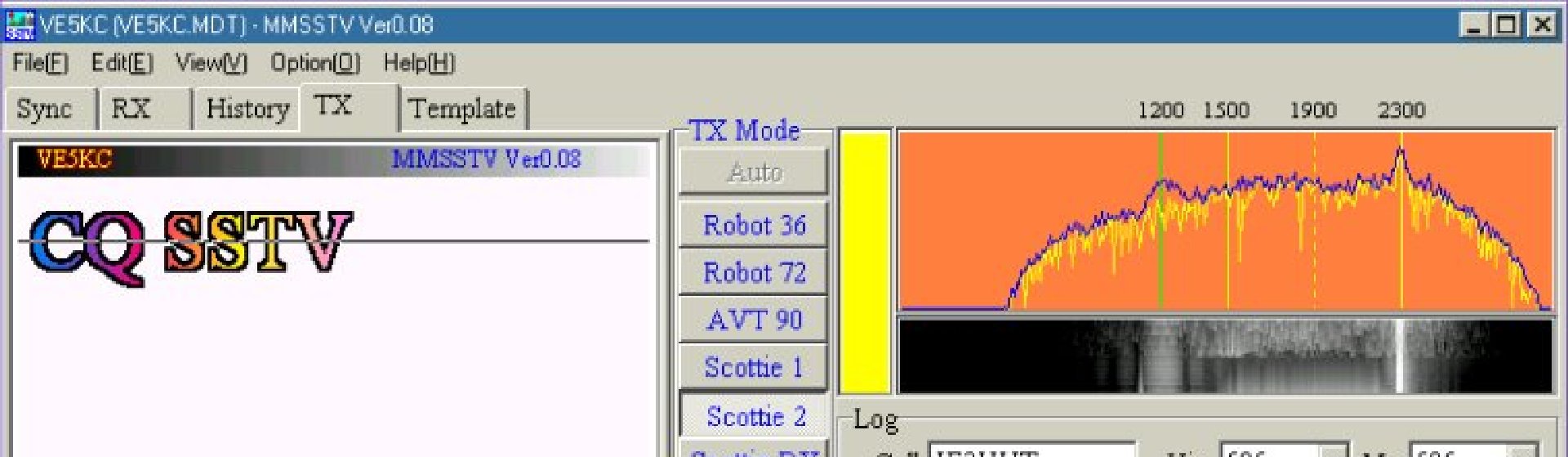Open the Option menu
Viewport: 1568px width, 457px height.
point(315,63)
